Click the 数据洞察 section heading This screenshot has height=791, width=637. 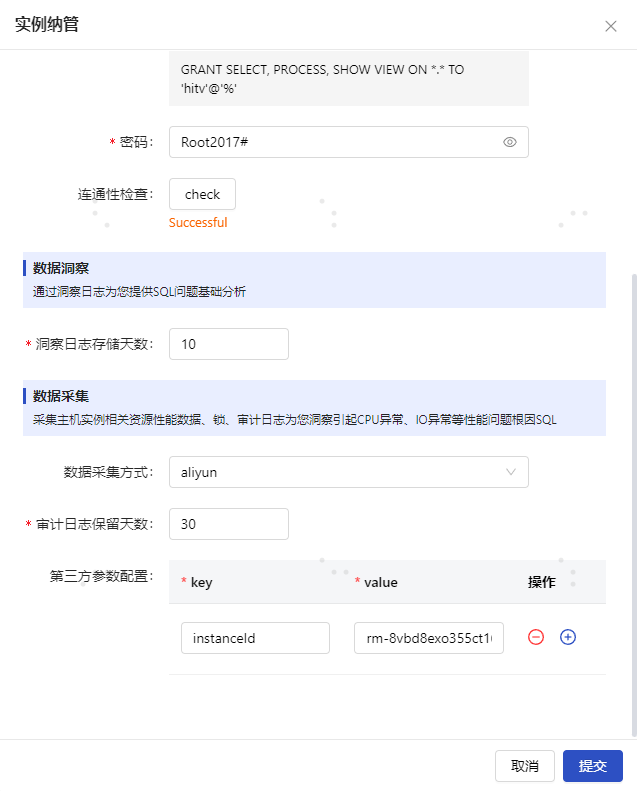(61, 268)
